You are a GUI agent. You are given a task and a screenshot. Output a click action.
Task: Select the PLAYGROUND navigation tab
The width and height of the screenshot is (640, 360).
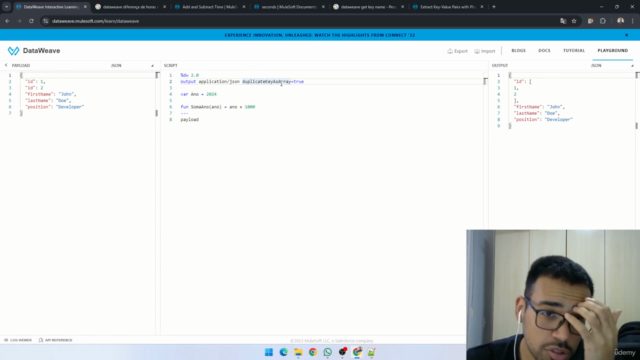[613, 51]
